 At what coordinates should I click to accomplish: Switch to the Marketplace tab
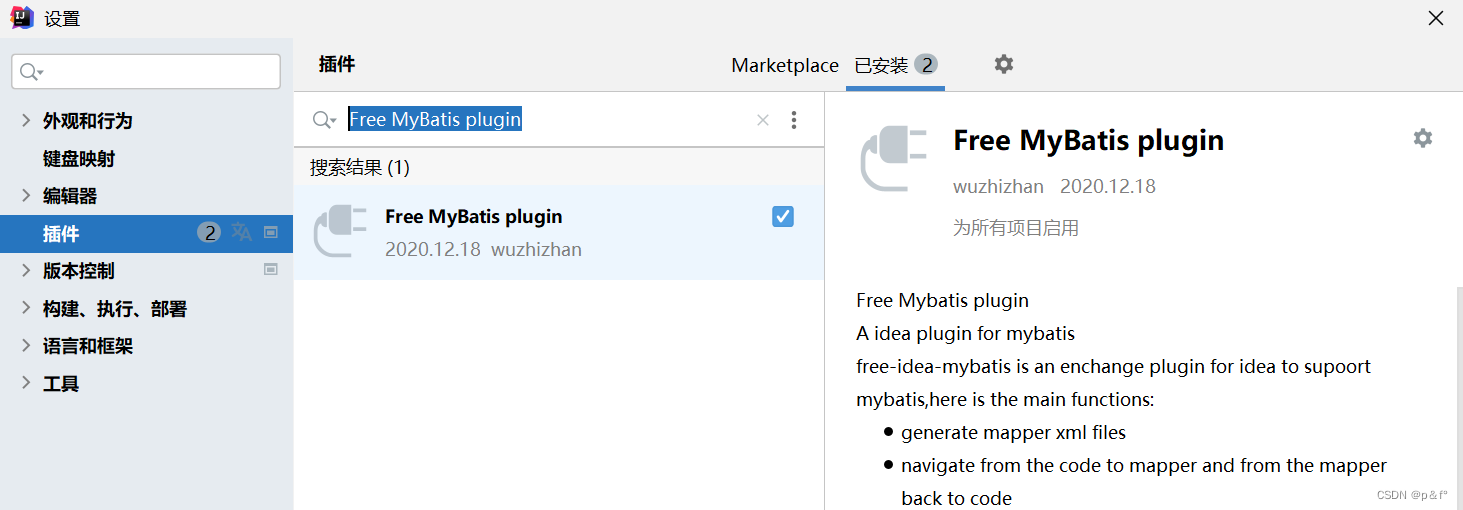click(785, 65)
